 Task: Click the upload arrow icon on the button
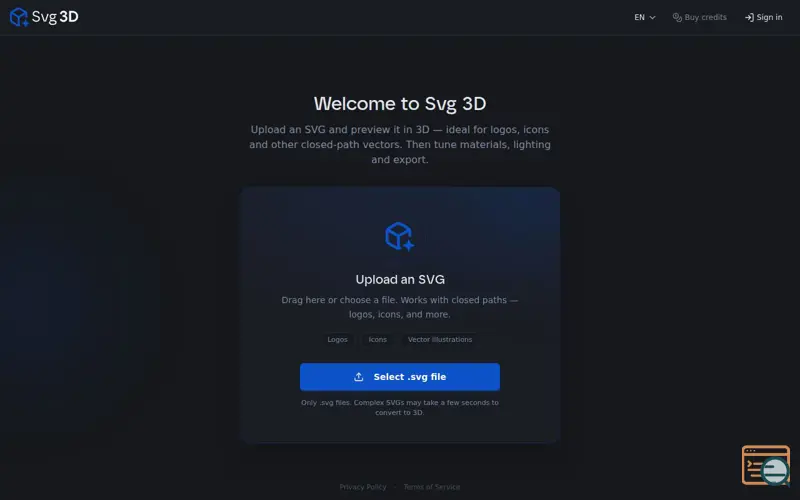[x=359, y=377]
